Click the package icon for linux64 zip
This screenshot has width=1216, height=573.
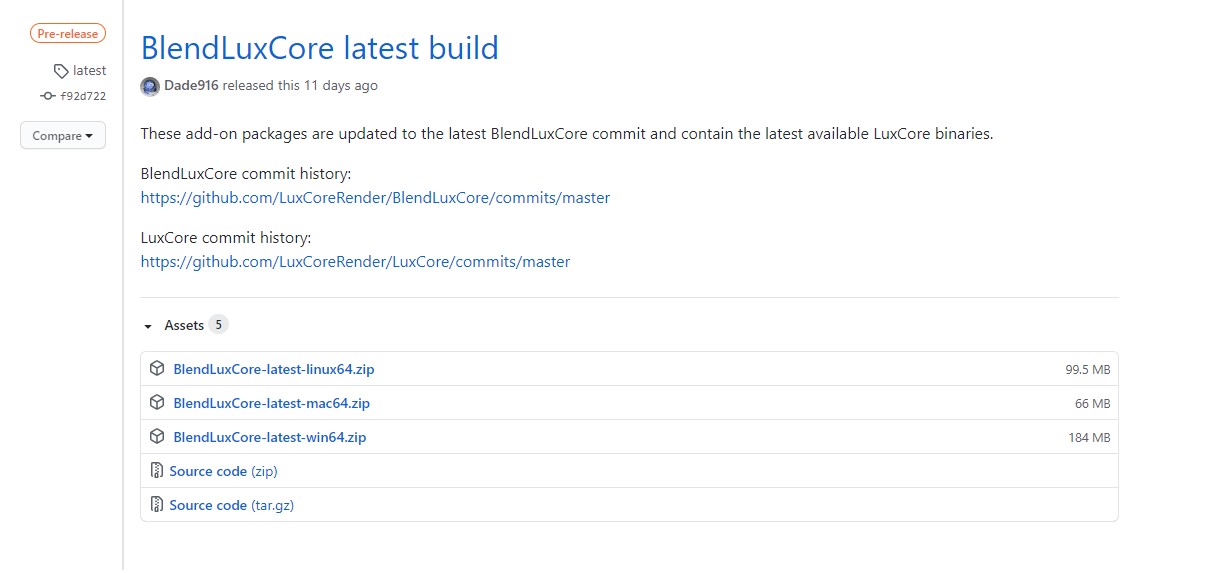[157, 369]
